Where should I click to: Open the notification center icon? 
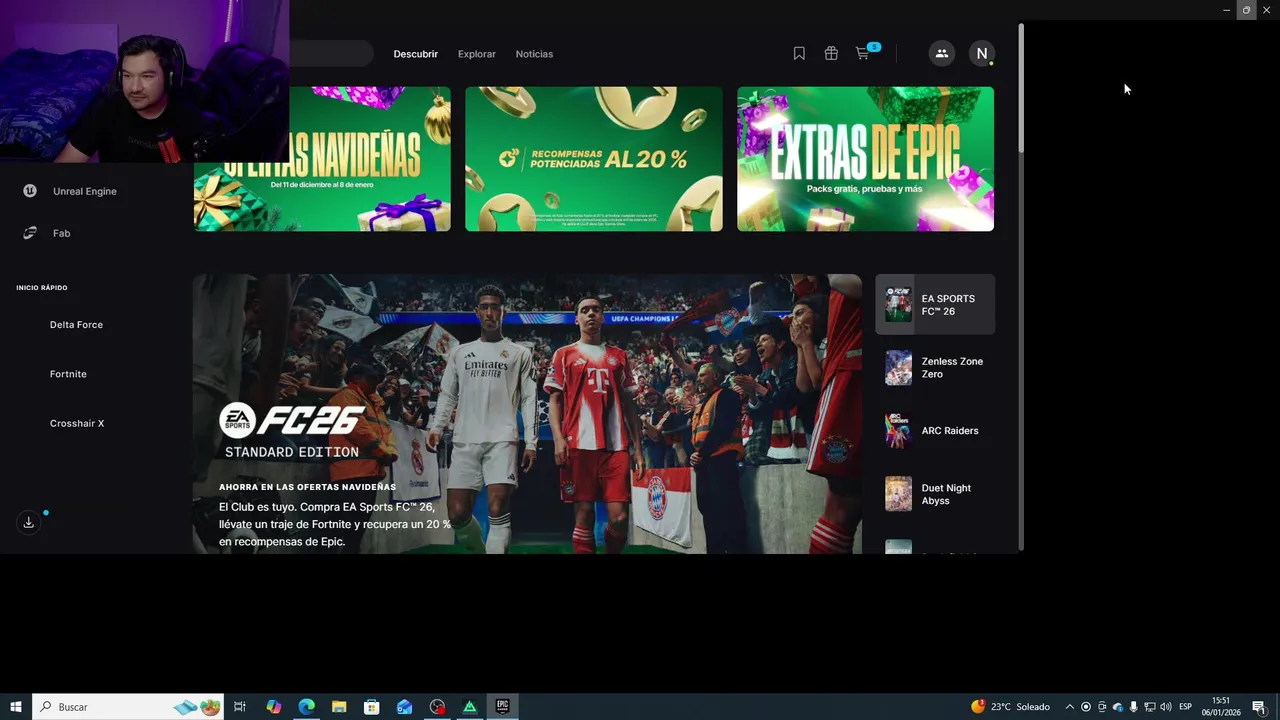[1259, 707]
